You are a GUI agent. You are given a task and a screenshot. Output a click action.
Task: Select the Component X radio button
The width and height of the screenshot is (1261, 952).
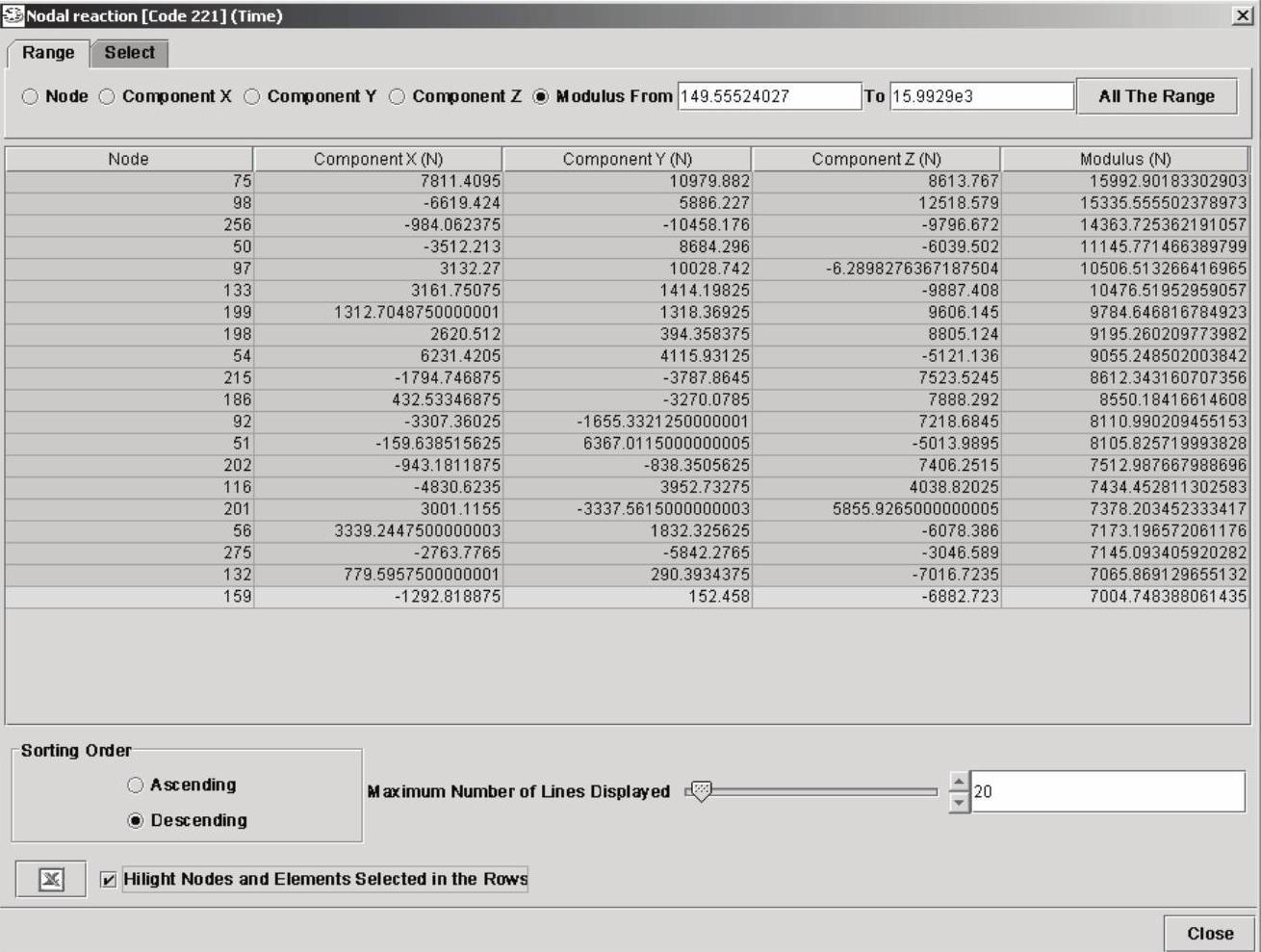coord(107,96)
